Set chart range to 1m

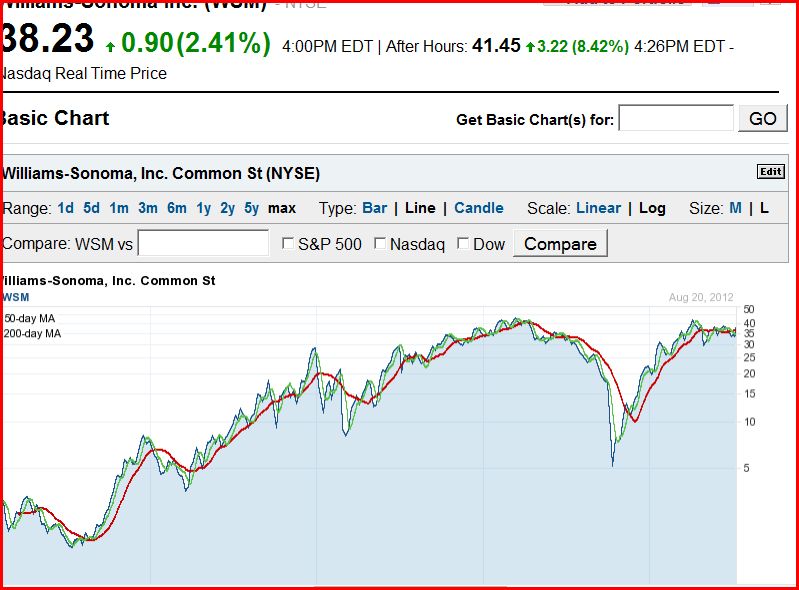coord(119,208)
